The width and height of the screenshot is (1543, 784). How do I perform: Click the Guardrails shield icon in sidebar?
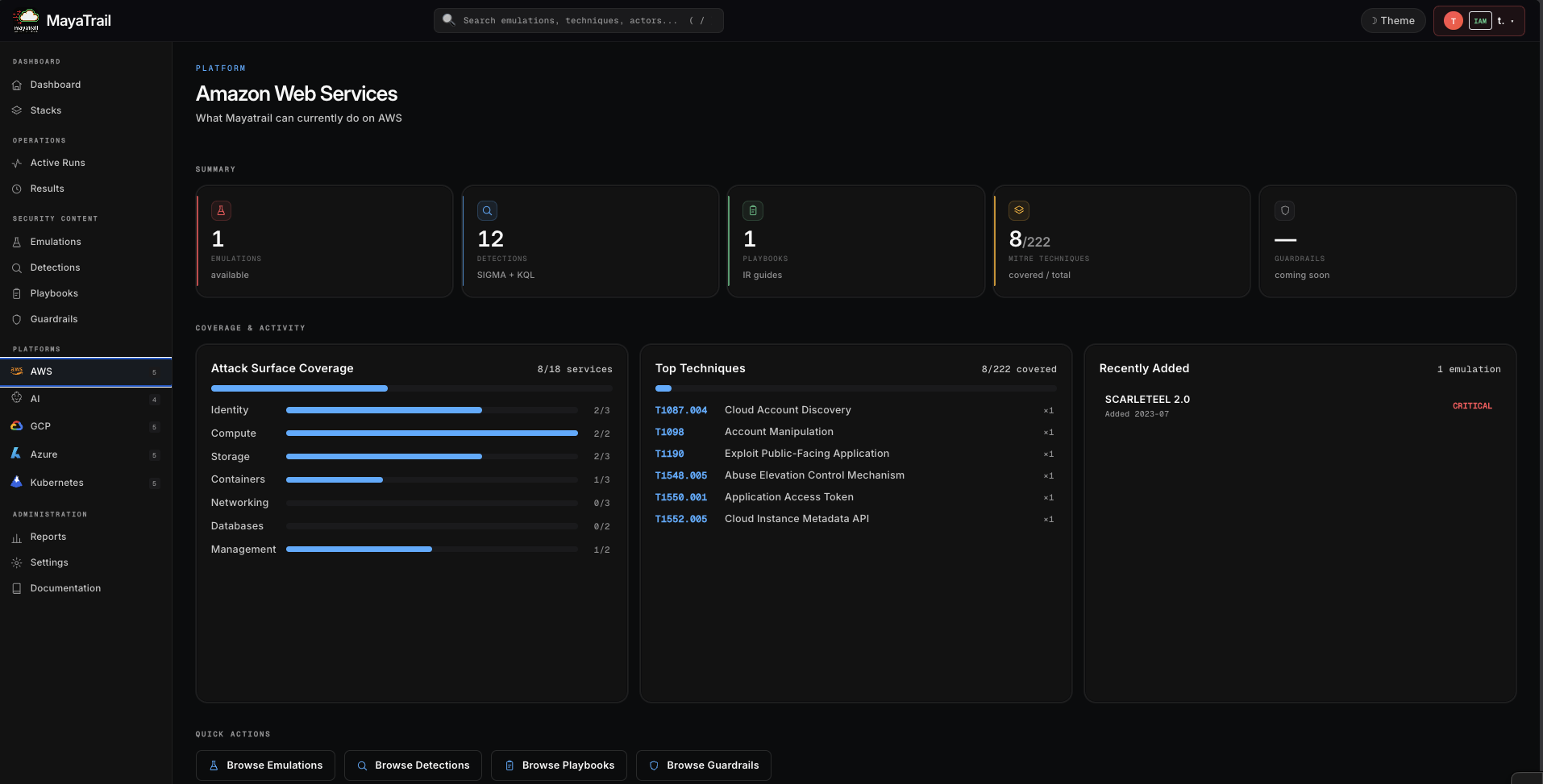click(x=16, y=319)
